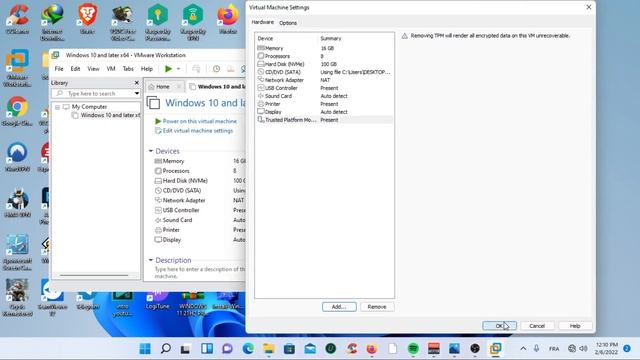Viewport: 640px width, 360px height.
Task: Open Microsoft Edge from taskbar
Action: (248, 349)
